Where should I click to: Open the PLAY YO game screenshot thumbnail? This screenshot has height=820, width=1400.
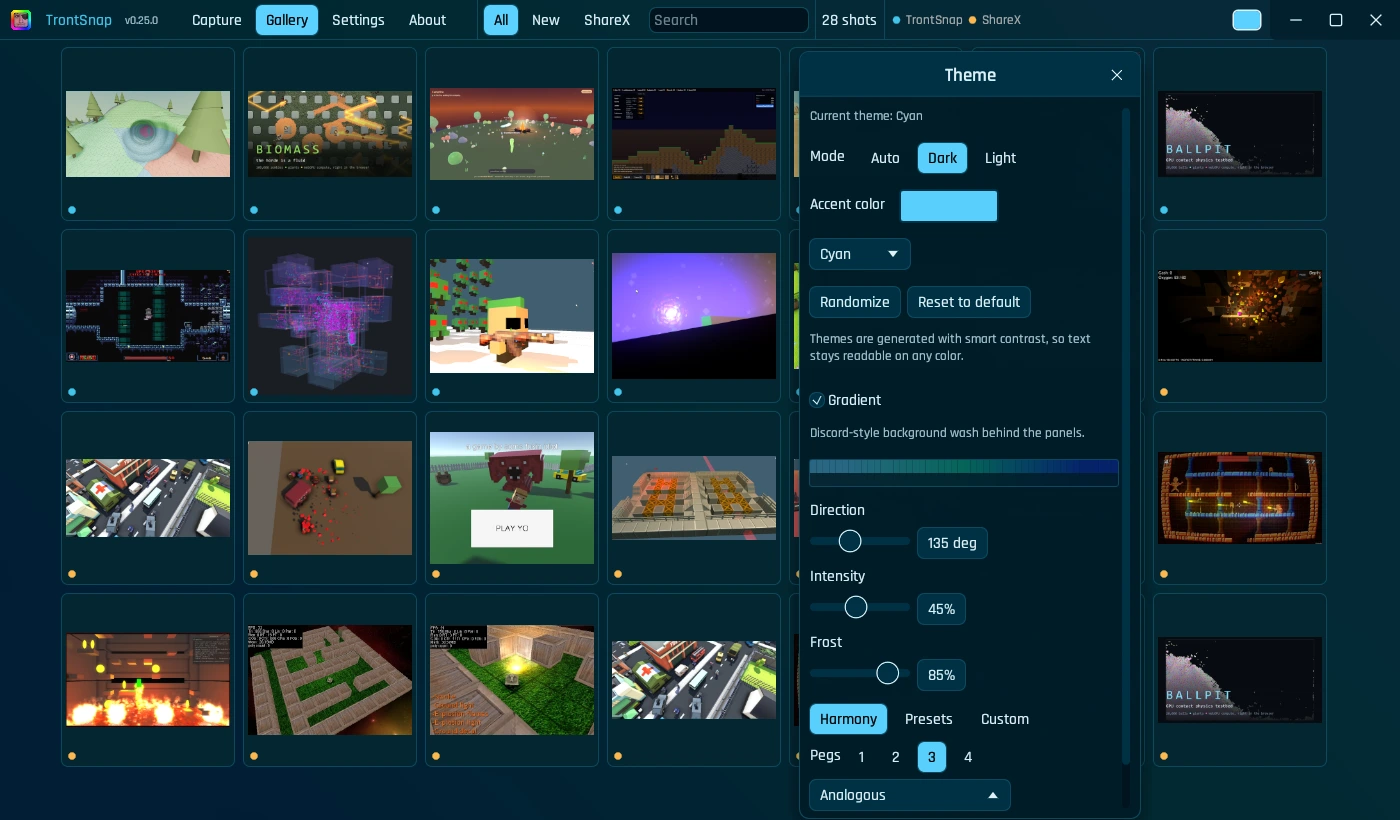tap(512, 498)
